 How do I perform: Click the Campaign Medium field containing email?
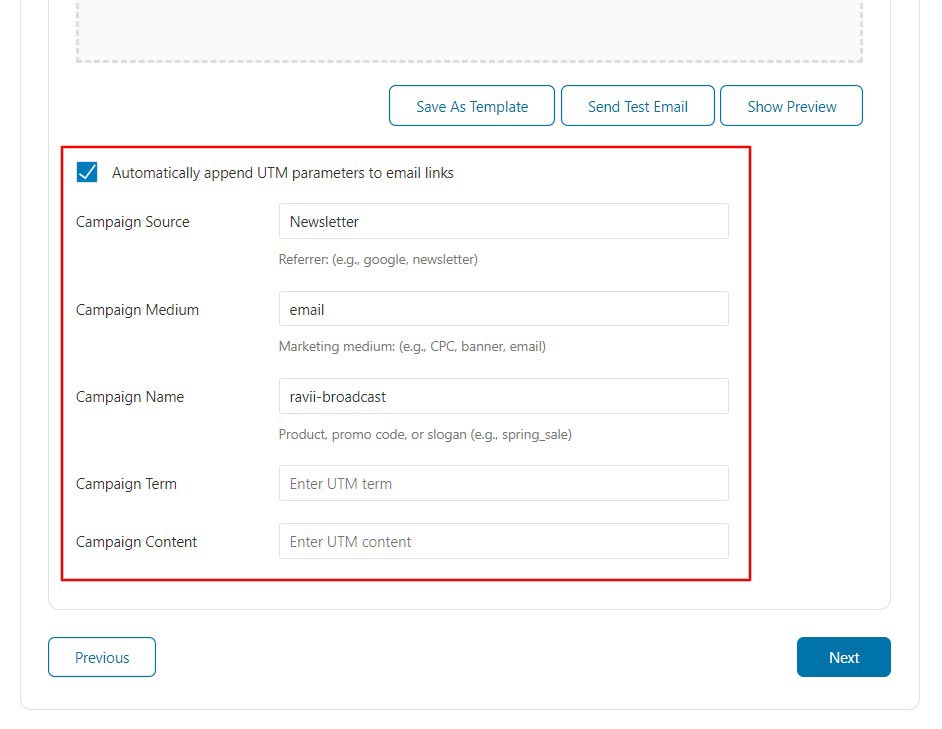(503, 309)
